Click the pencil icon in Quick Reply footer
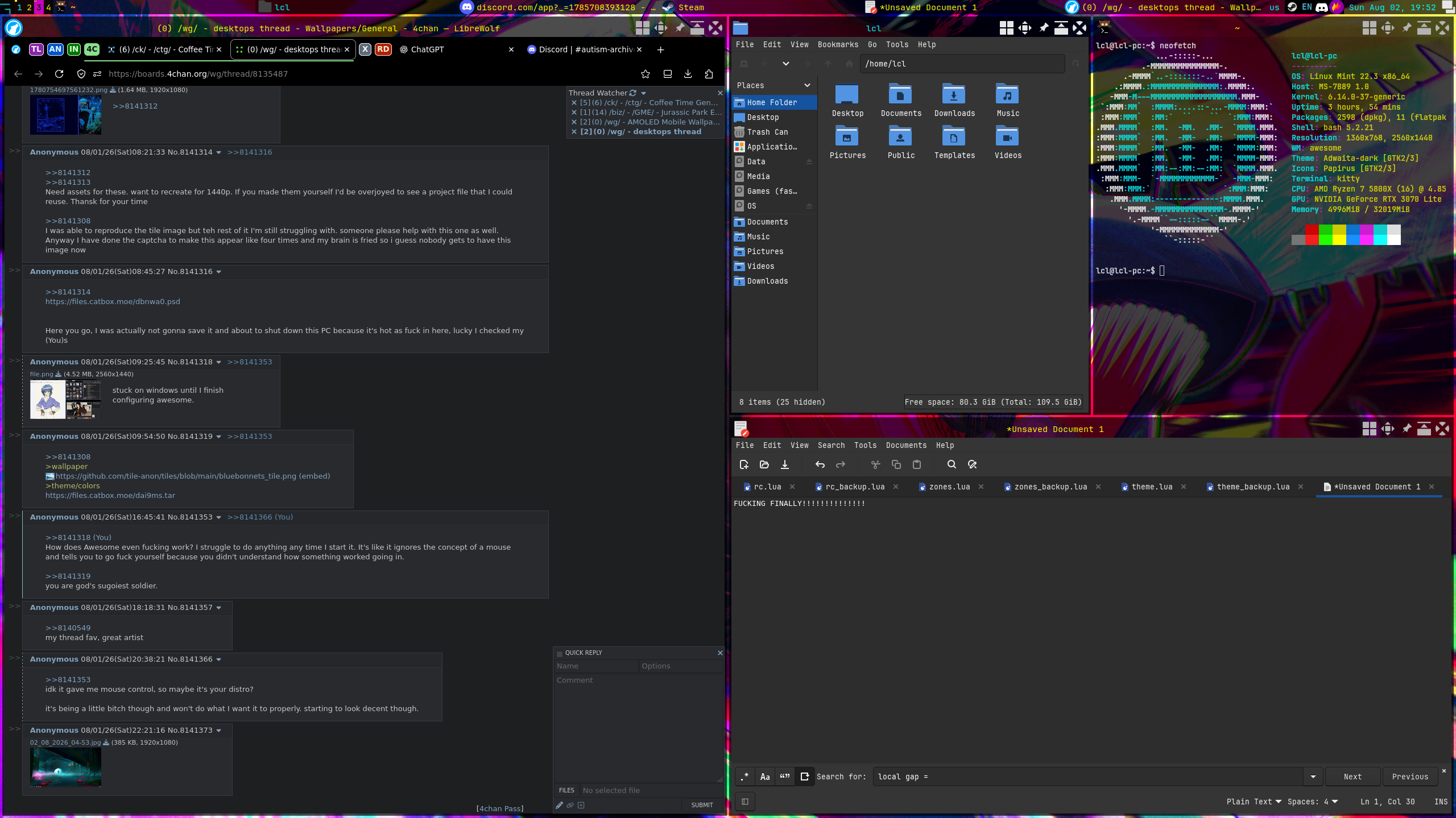This screenshot has height=818, width=1456. 560,805
